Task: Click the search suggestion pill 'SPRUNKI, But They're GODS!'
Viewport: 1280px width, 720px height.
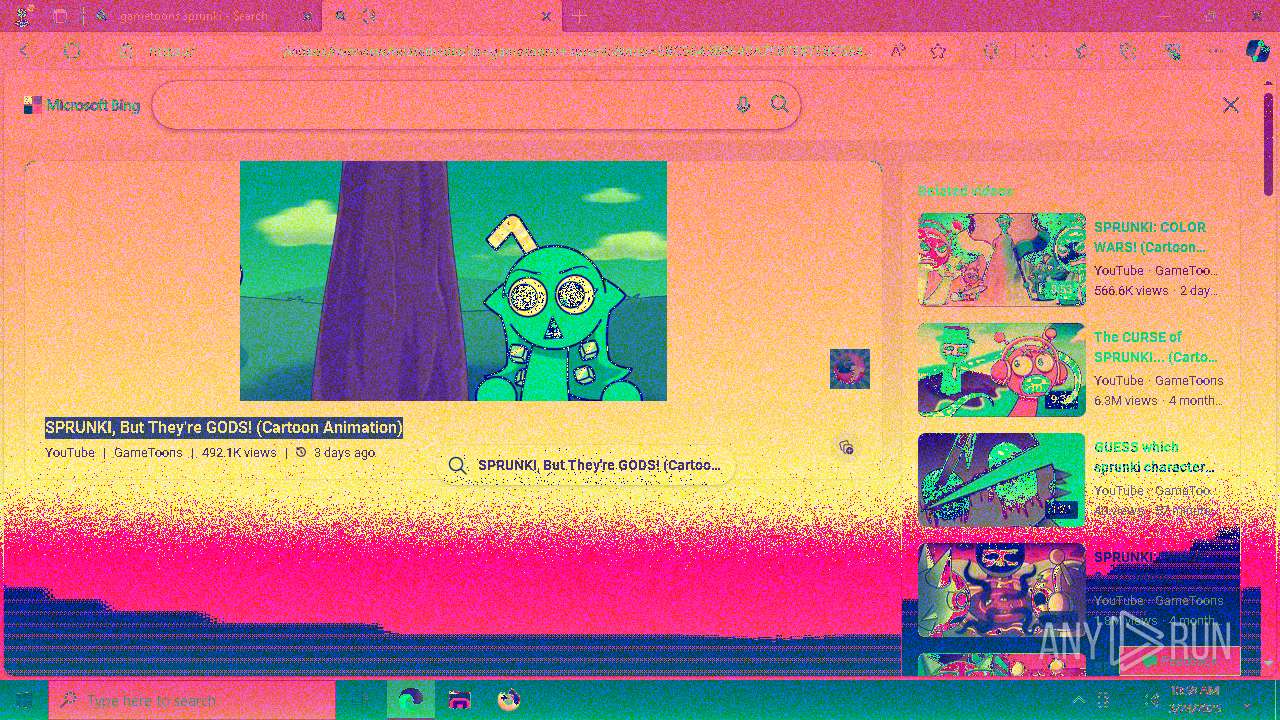Action: 586,465
